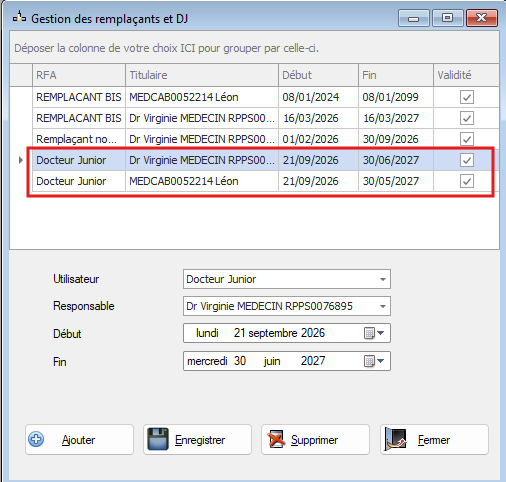Close the Gestion des remplaçants et DJ window
Viewport: 506px width, 482px height.
(x=482, y=18)
